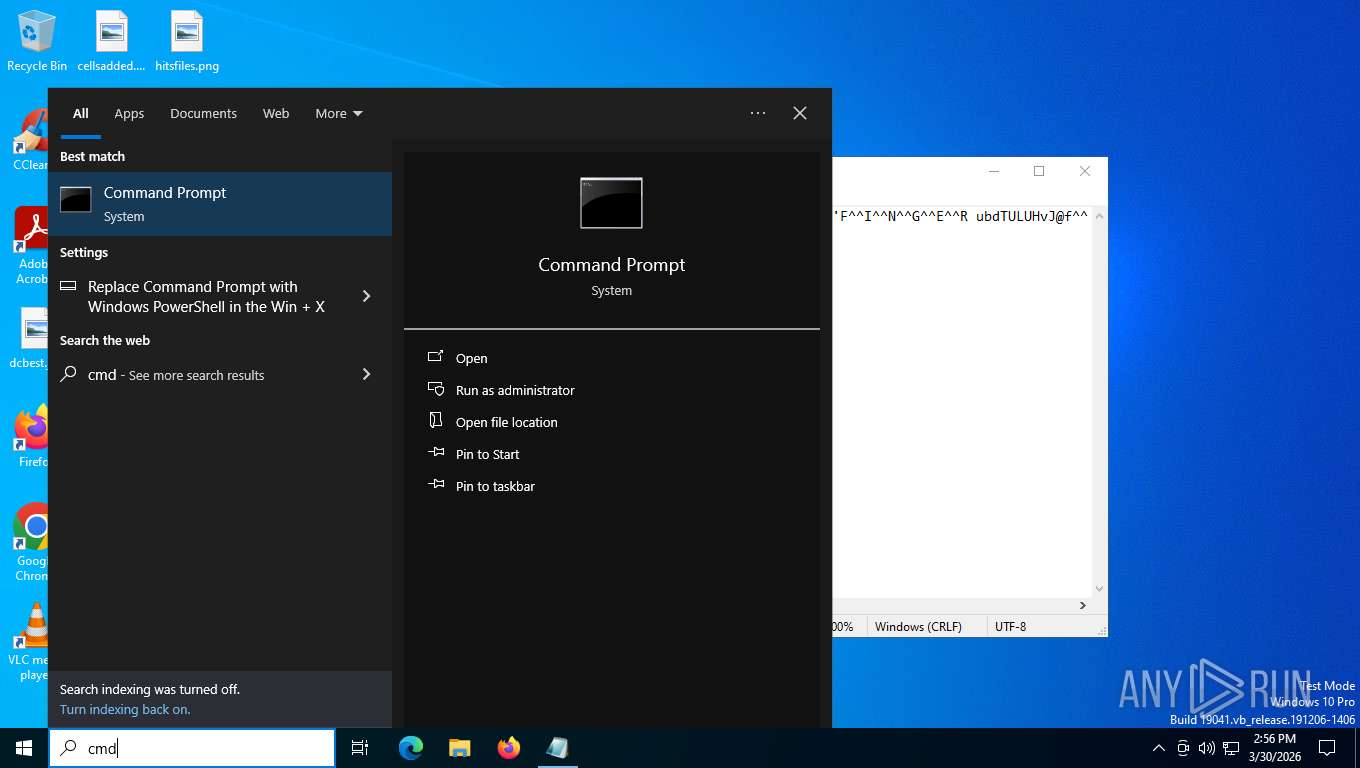Click Notepad vertical scrollbar down arrow
Screen dimensions: 1360x768
click(1099, 589)
